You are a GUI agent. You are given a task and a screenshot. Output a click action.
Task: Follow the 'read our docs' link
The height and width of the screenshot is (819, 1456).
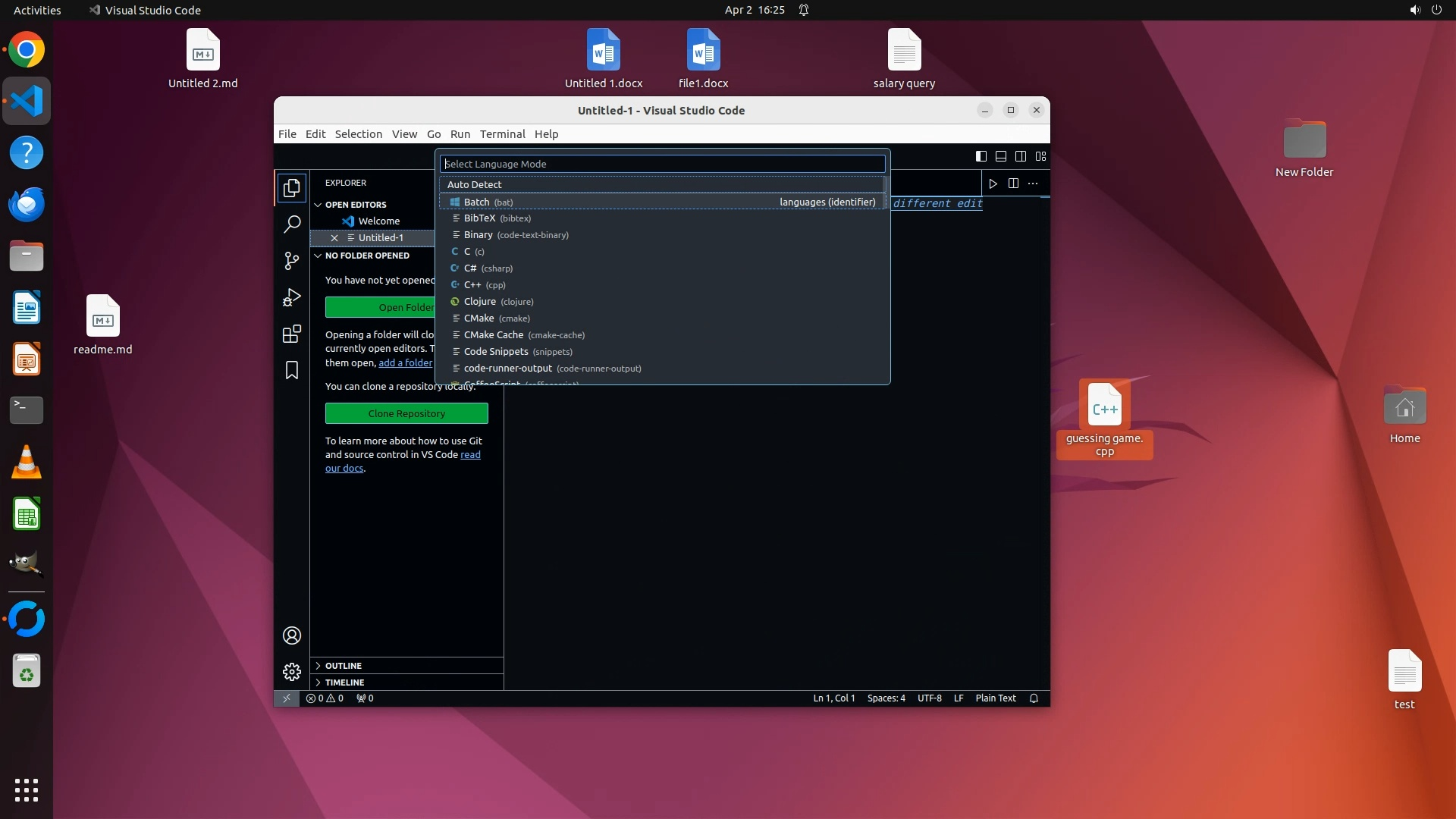click(344, 469)
